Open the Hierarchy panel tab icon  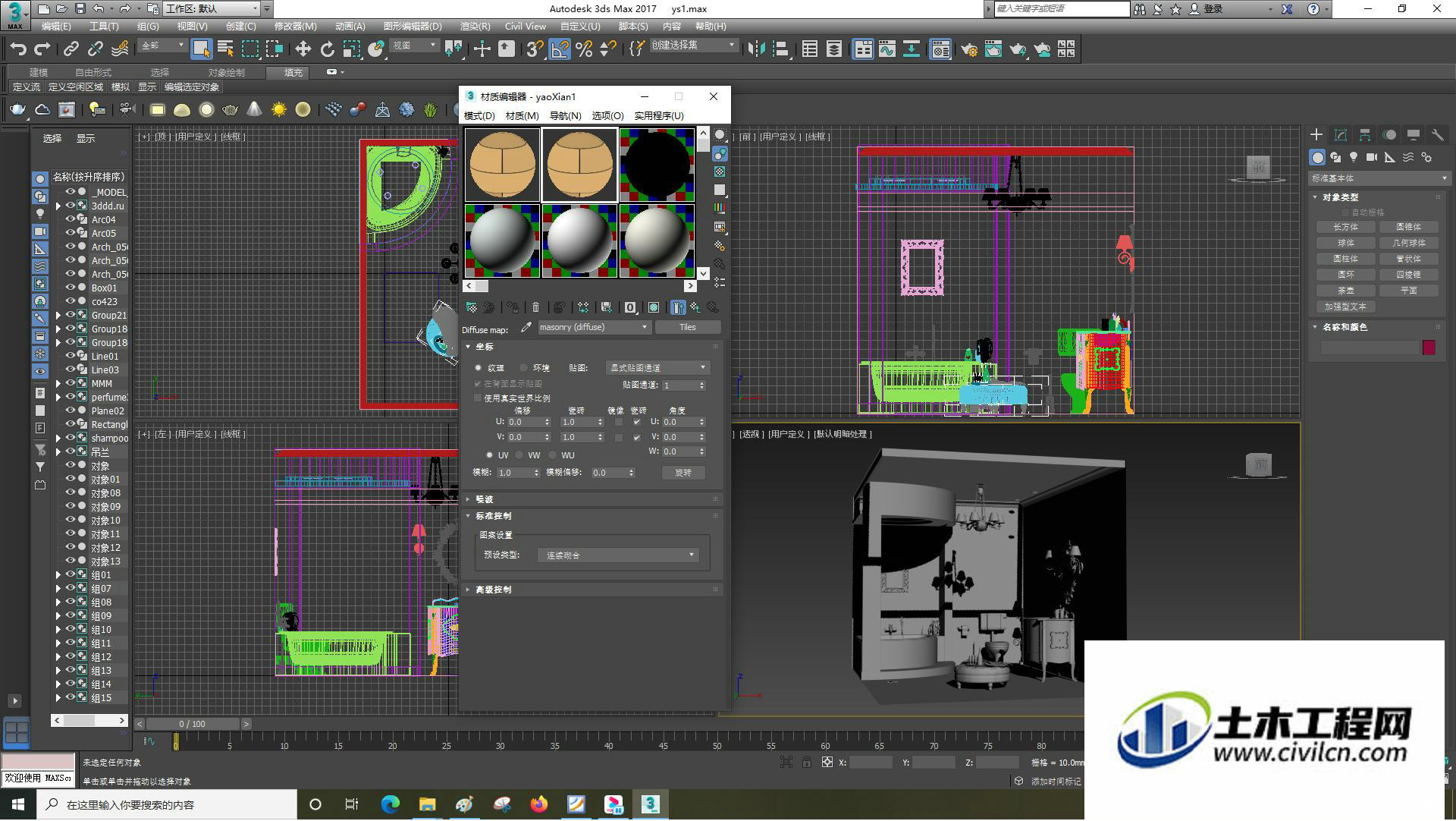pos(1365,135)
